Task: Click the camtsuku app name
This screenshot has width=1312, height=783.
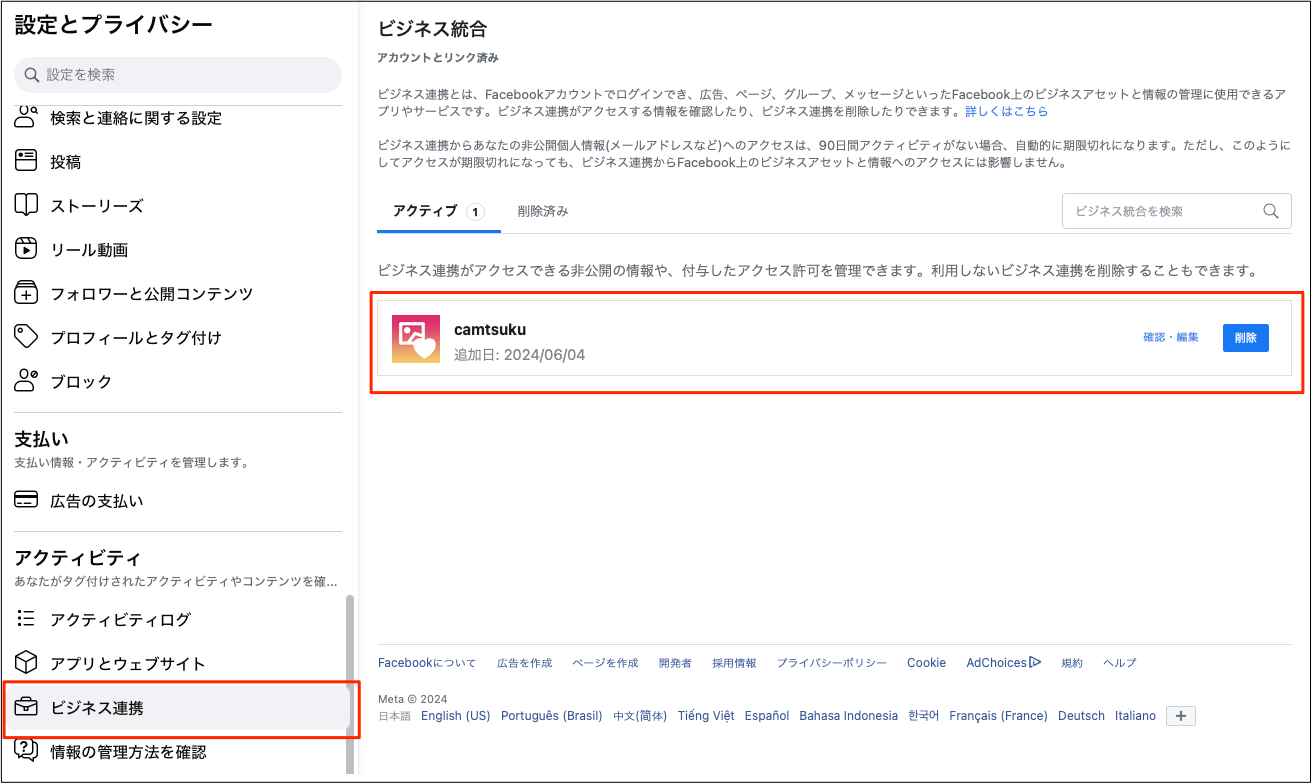Action: pyautogui.click(x=490, y=329)
